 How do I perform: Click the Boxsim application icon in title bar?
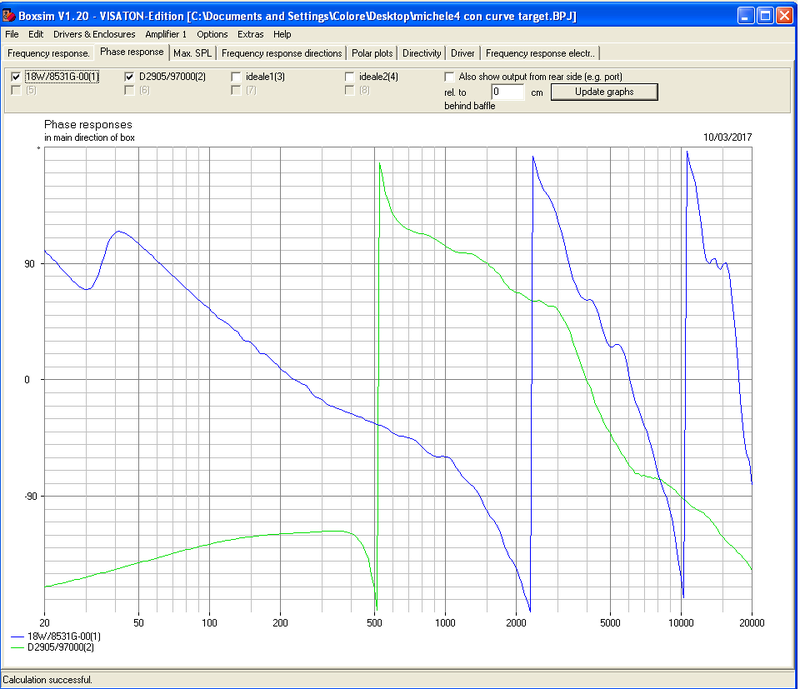(9, 16)
